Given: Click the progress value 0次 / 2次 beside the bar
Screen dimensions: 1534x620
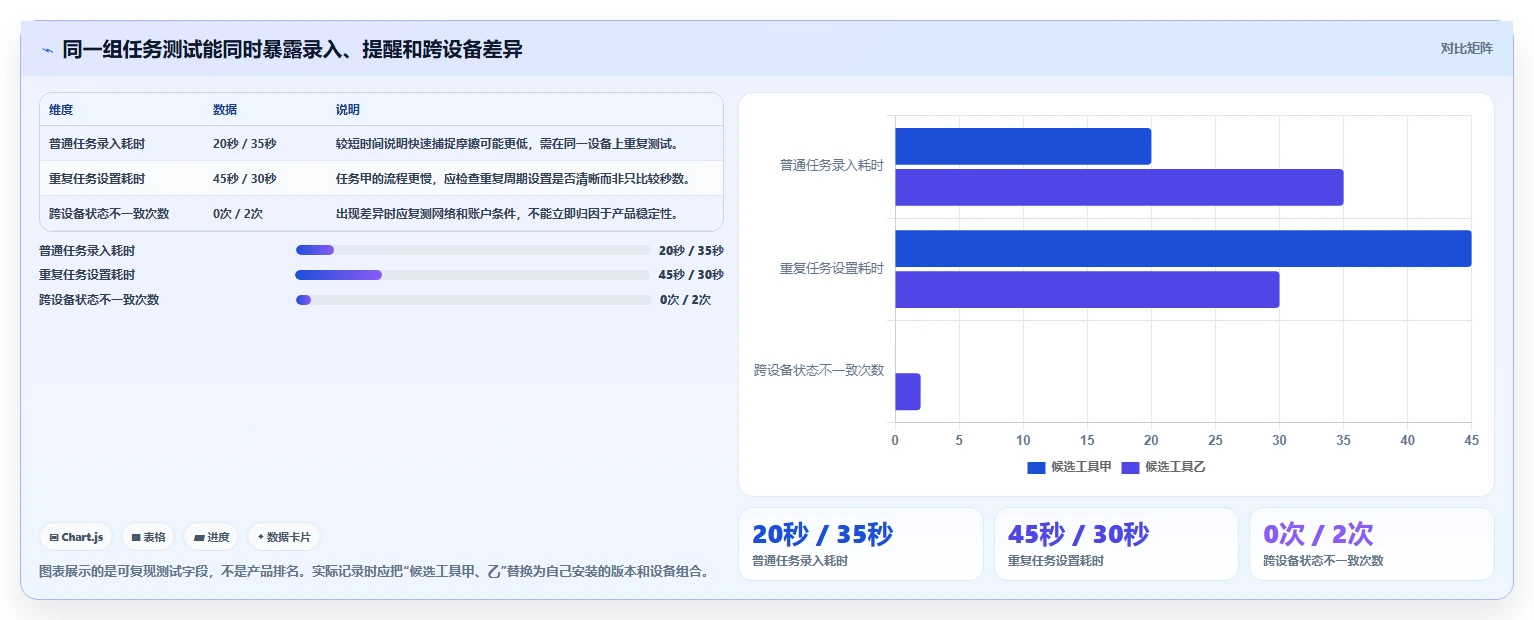Looking at the screenshot, I should click(685, 299).
